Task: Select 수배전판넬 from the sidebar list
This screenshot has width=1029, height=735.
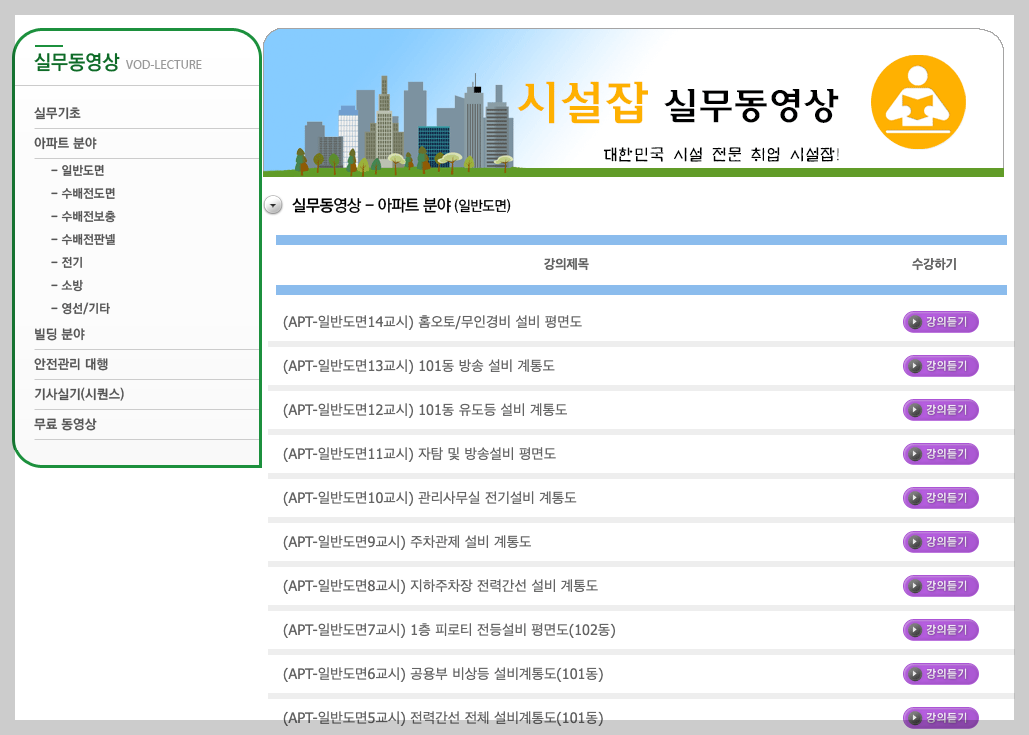Action: (91, 239)
